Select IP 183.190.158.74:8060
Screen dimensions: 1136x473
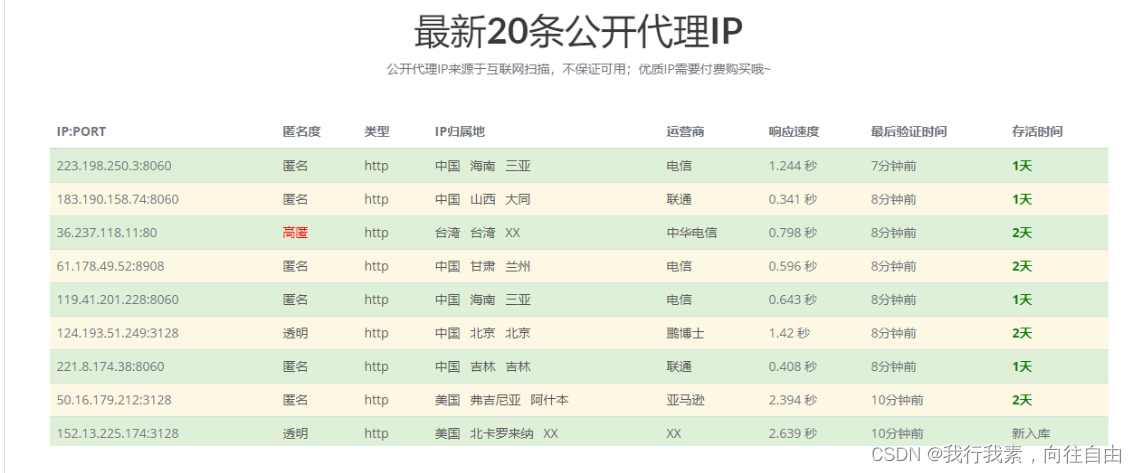pos(117,199)
